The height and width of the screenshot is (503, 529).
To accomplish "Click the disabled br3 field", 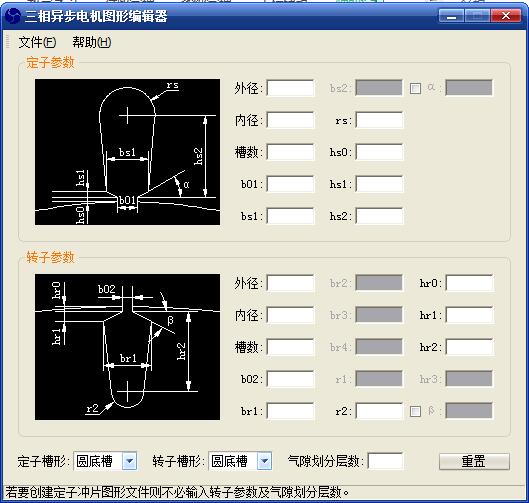I will [379, 315].
